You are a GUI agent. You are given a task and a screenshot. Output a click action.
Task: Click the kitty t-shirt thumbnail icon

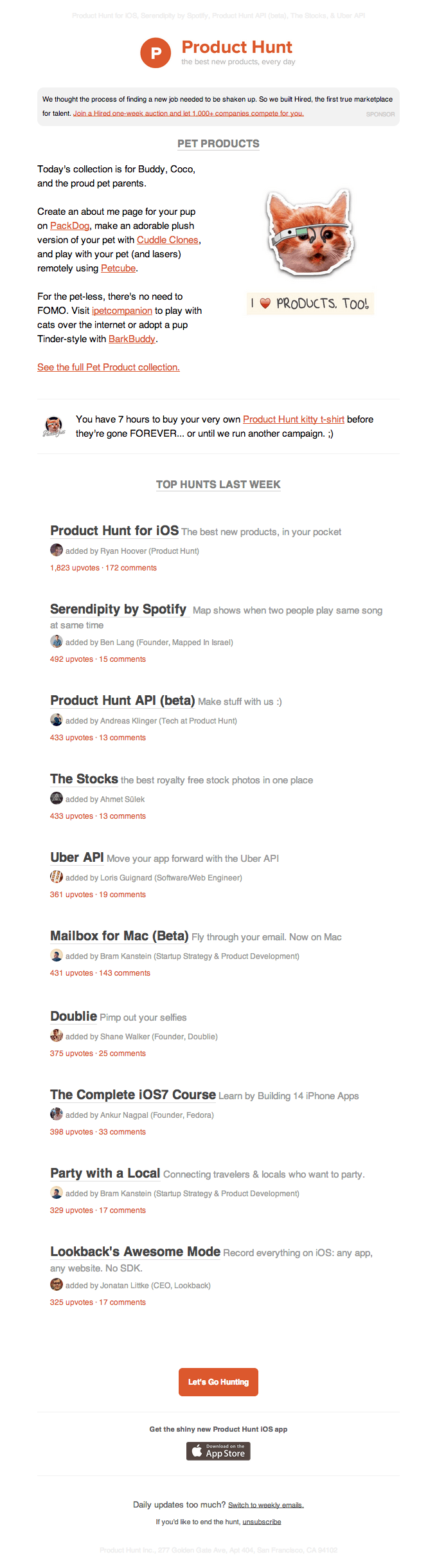pos(54,426)
